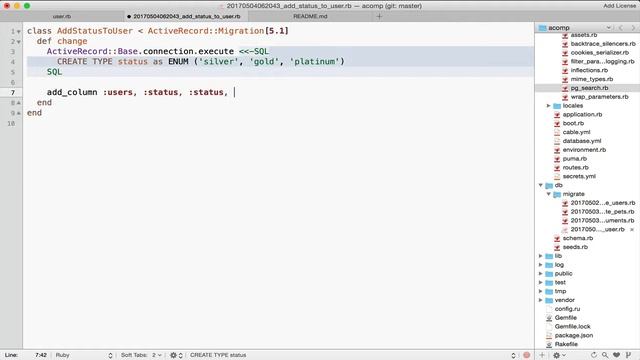Open environment.rb in the file browser
640x360 pixels.
click(584, 150)
